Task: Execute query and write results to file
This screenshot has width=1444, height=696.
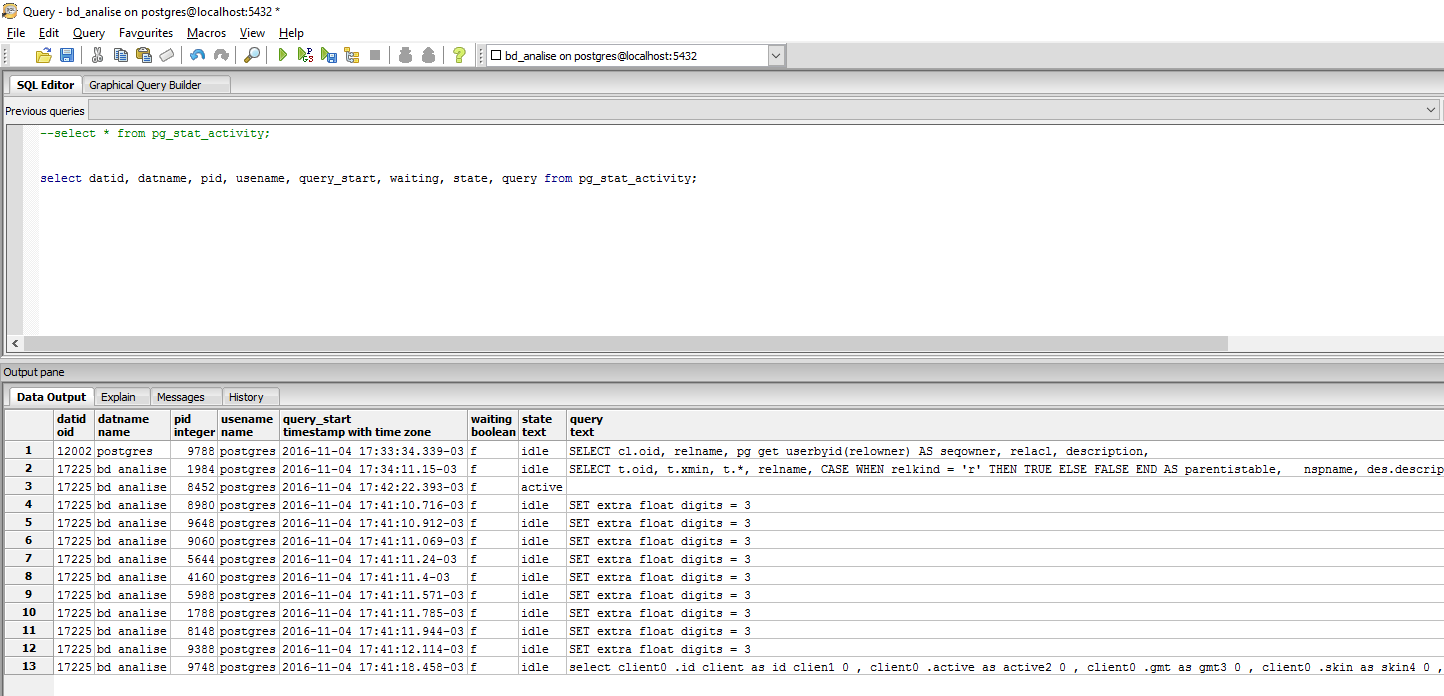Action: point(329,55)
